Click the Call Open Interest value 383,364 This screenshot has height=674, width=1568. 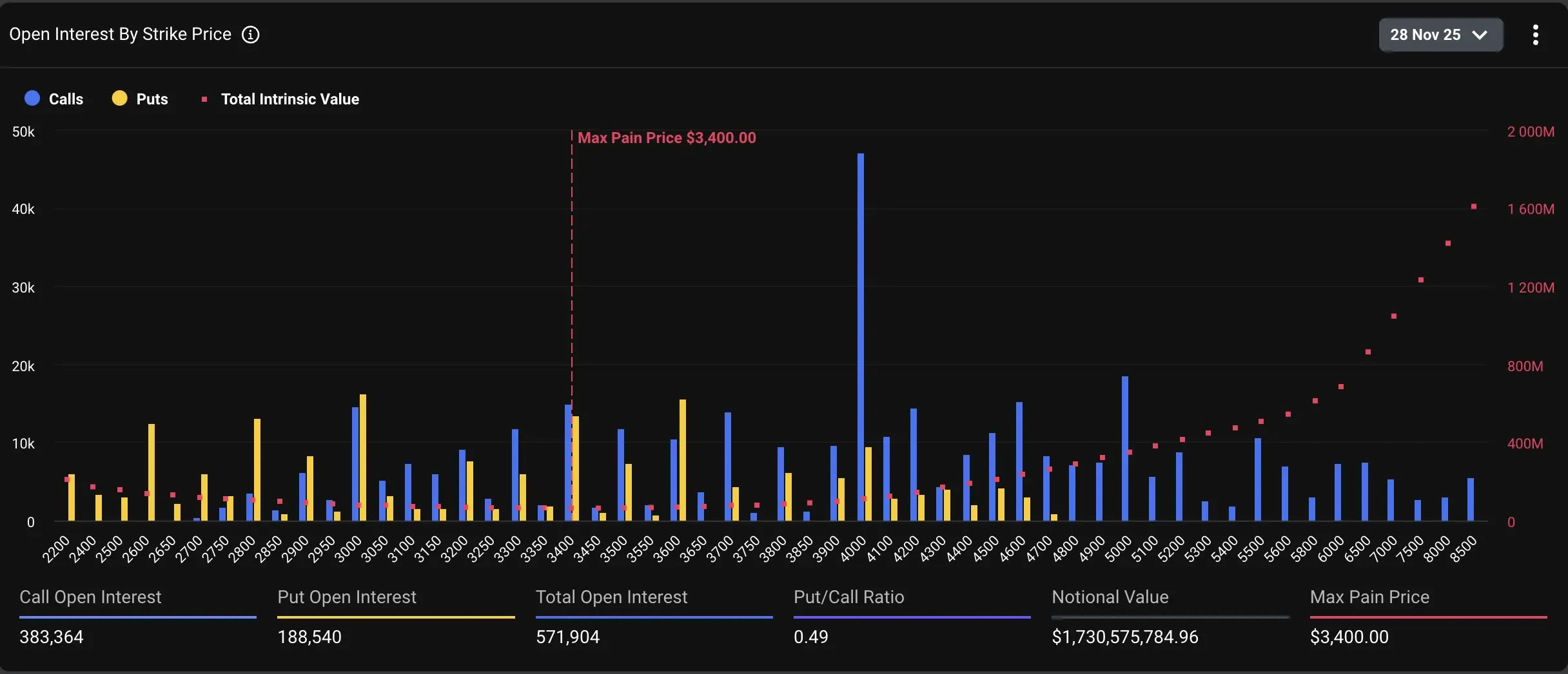tap(52, 637)
